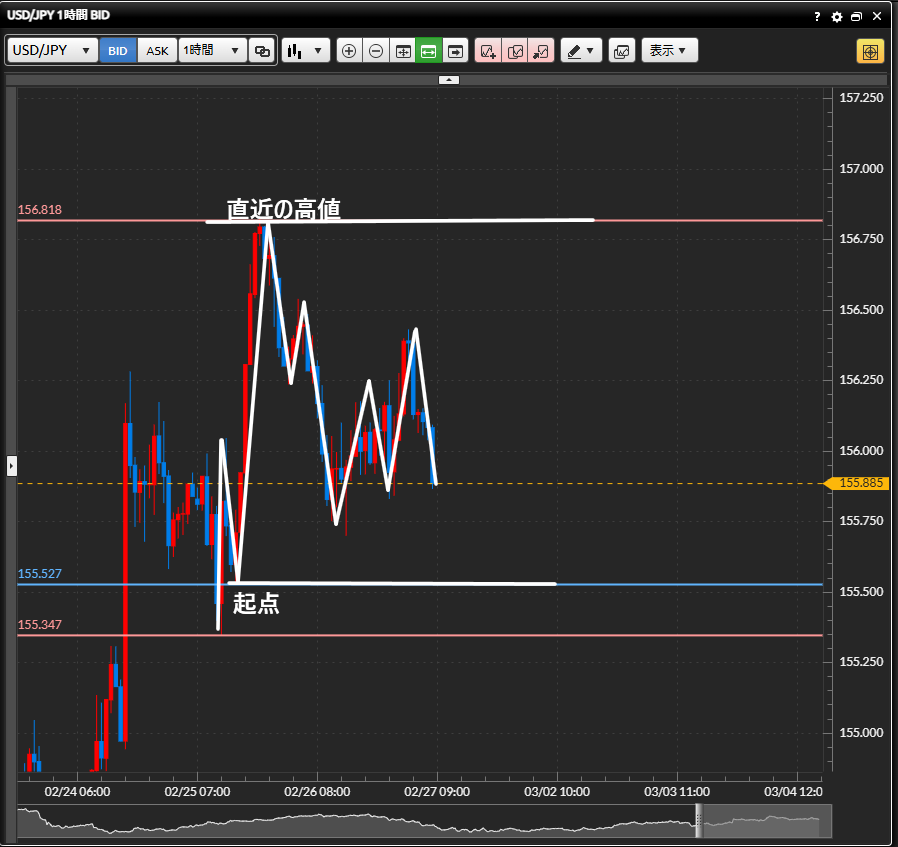Toggle the green fit-width chart button
Screen dimensions: 898x847
(x=429, y=51)
